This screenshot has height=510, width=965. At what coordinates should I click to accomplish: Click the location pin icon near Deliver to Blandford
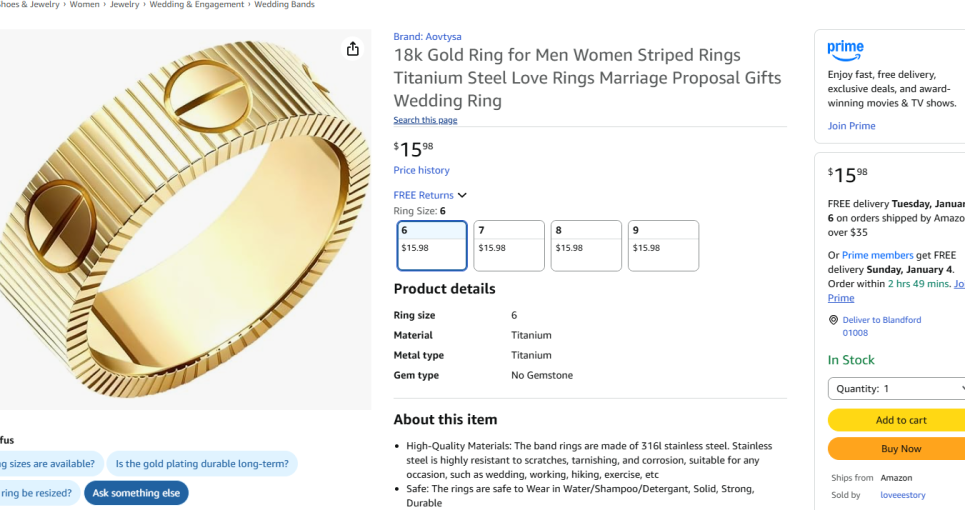coord(833,320)
